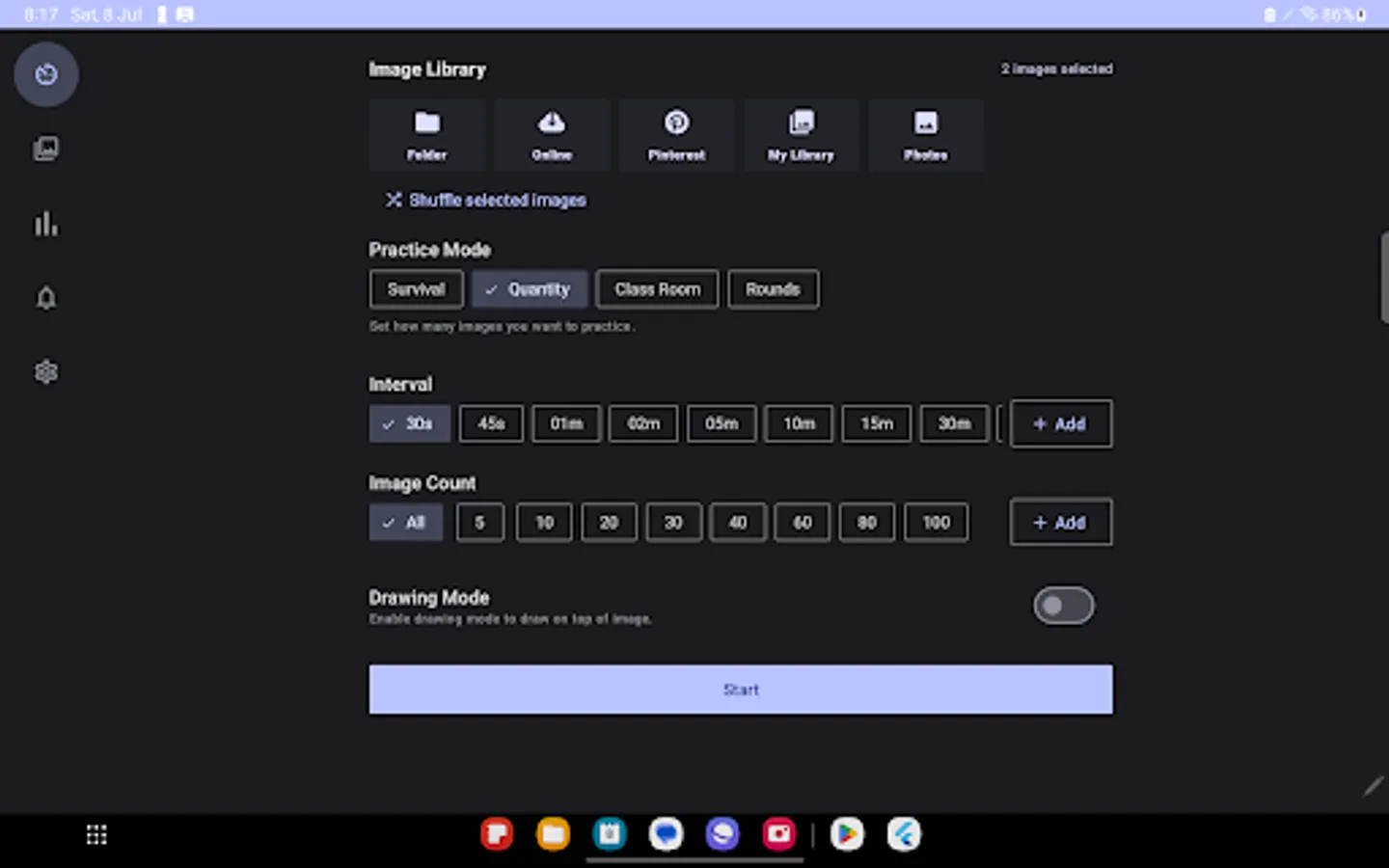Set interval to 15m
The height and width of the screenshot is (868, 1389).
coord(877,423)
